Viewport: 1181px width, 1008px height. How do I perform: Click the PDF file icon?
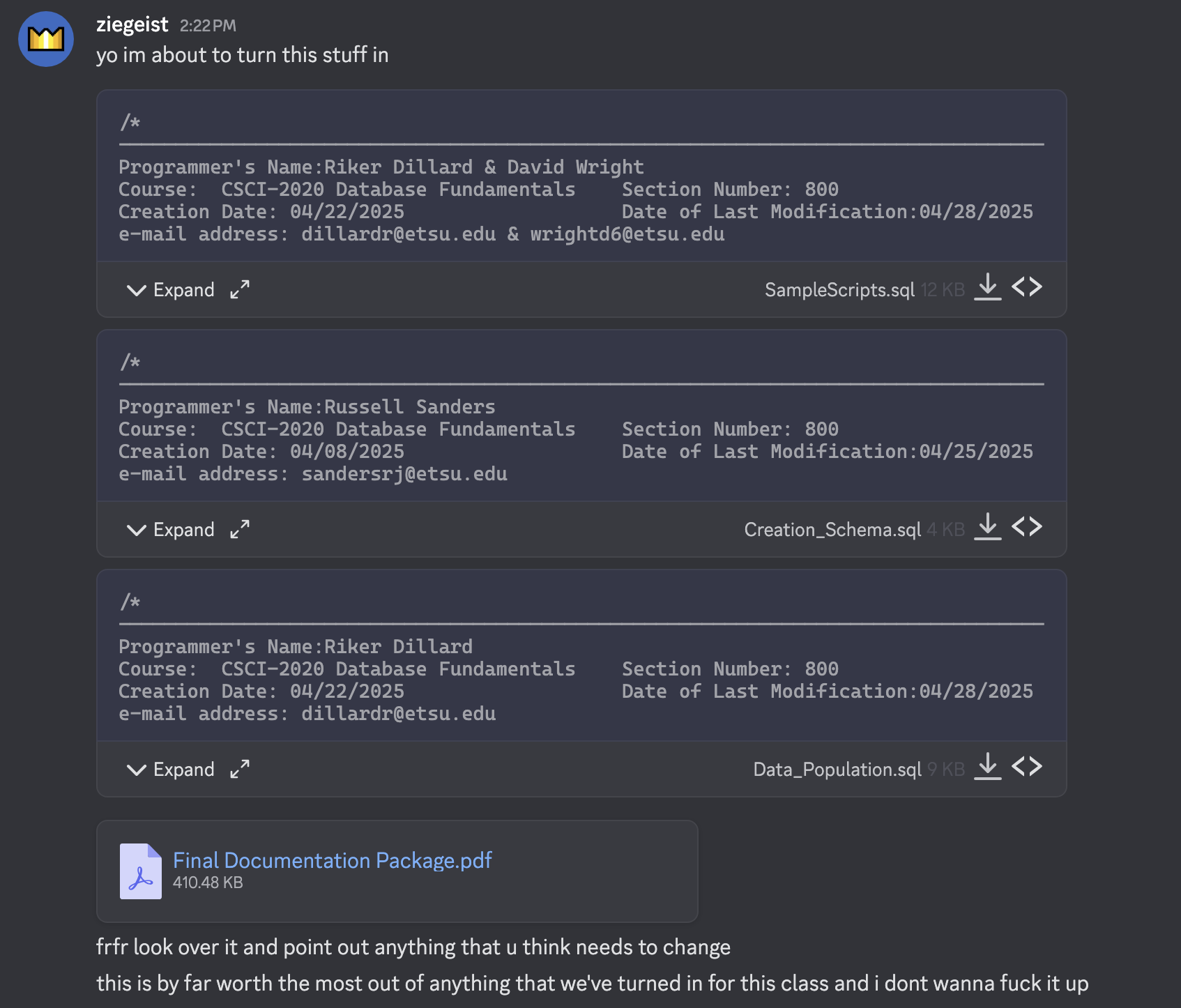[141, 871]
